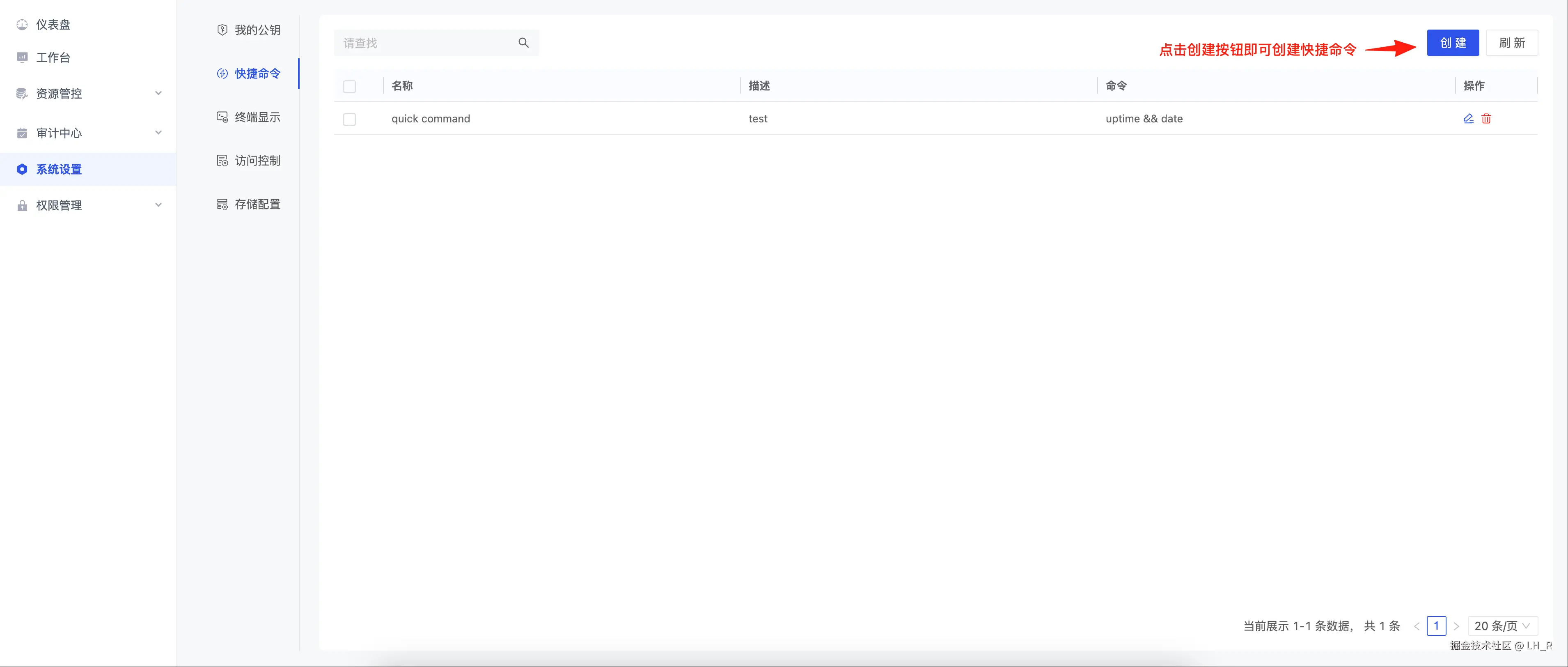
Task: Expand the 审计中心 menu chevron
Action: tap(158, 133)
